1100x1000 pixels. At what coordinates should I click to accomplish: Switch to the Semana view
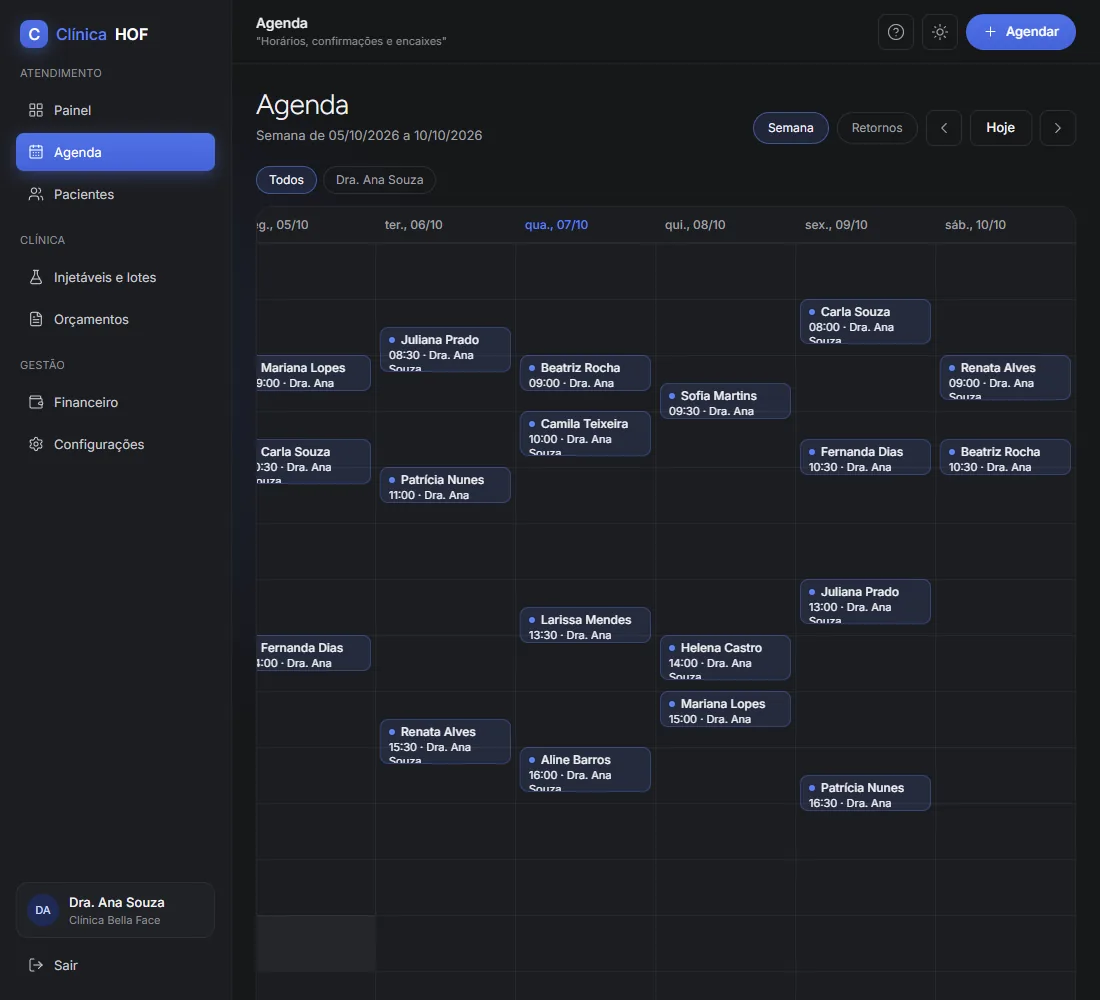(791, 128)
